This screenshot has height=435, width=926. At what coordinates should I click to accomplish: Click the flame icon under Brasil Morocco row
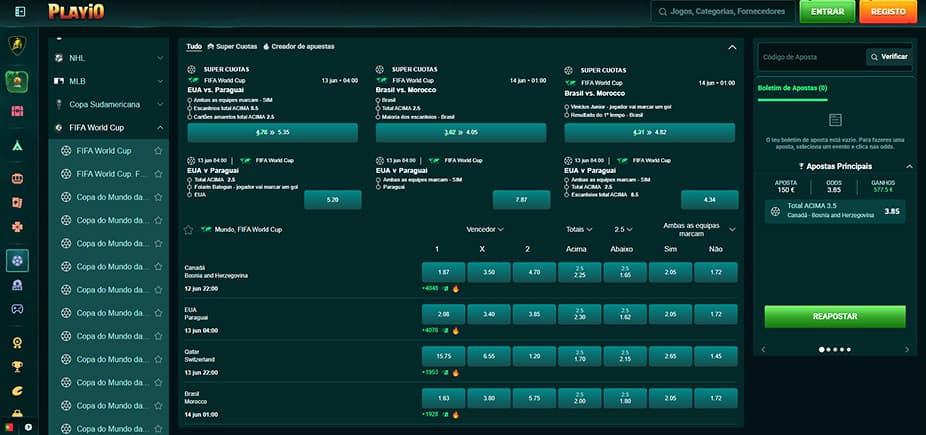click(x=456, y=414)
